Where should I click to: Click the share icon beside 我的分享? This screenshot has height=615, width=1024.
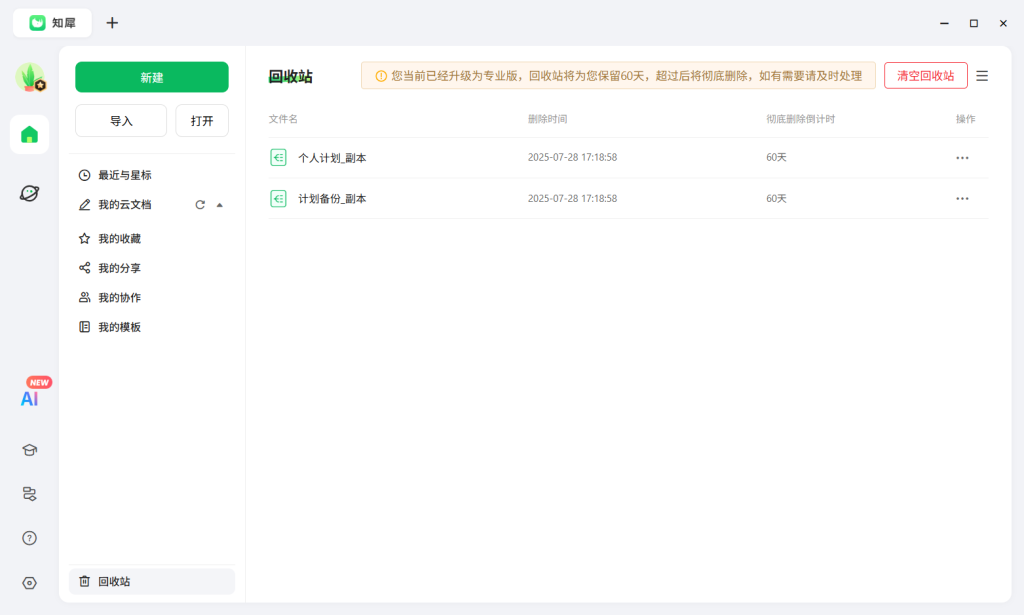pos(84,268)
